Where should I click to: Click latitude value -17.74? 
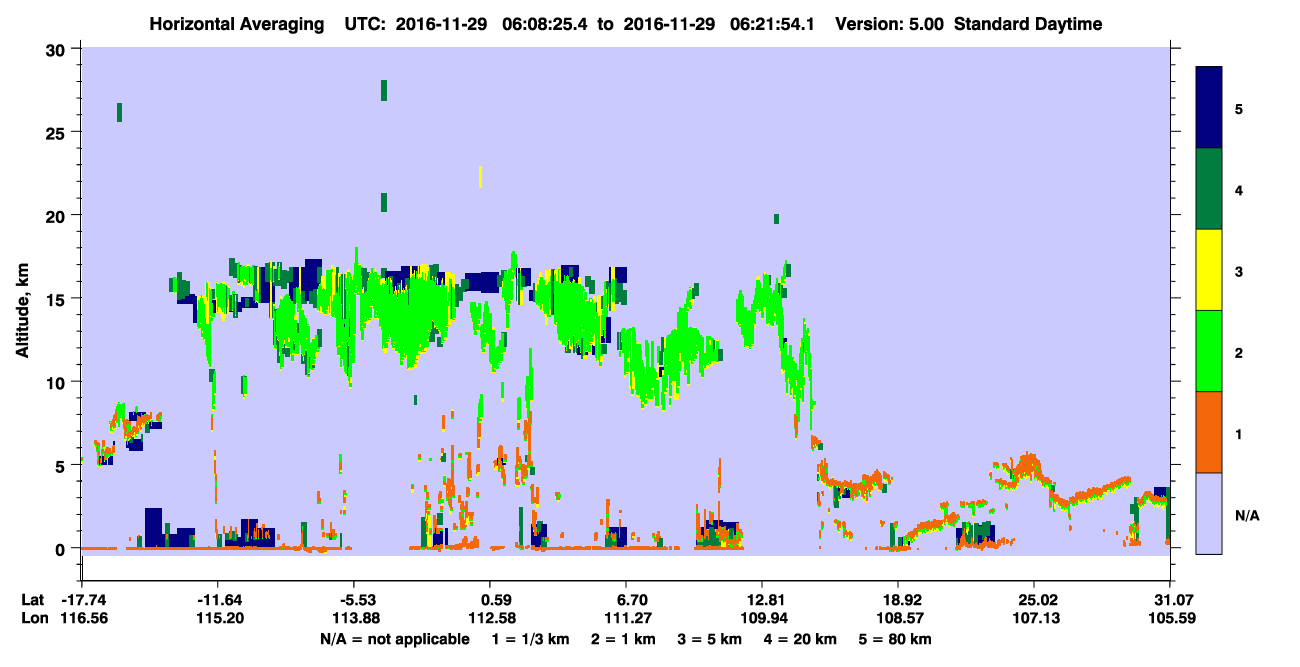pos(83,600)
